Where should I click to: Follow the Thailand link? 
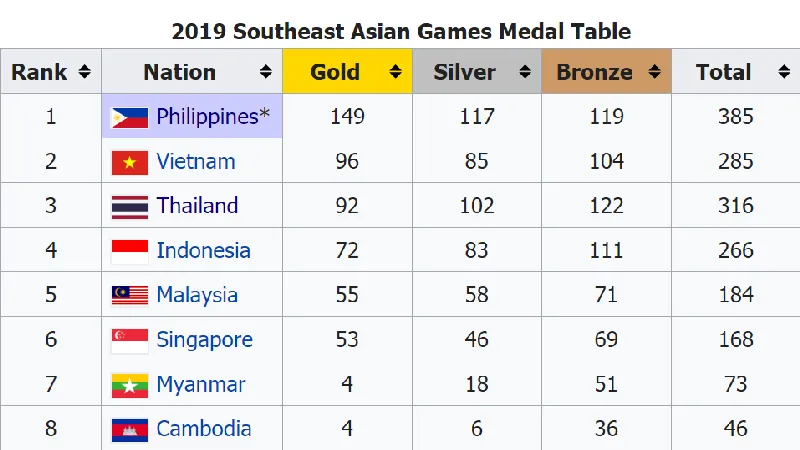coord(197,206)
